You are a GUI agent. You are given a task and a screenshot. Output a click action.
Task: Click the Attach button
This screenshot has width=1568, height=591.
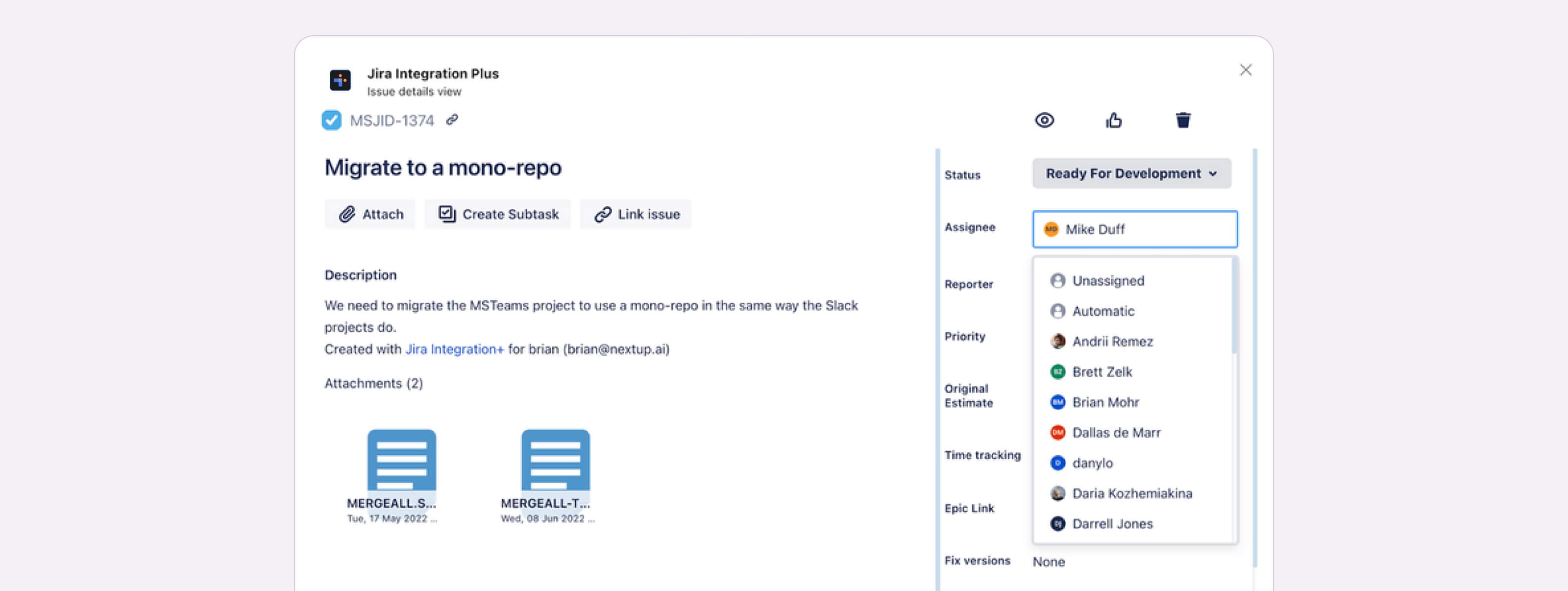tap(370, 214)
